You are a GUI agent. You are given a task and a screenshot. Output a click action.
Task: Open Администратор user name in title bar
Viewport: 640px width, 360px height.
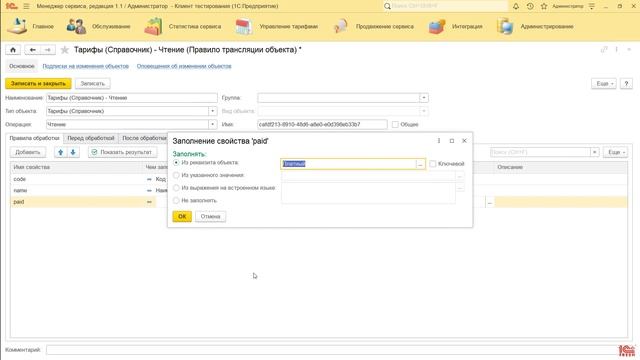click(x=567, y=6)
